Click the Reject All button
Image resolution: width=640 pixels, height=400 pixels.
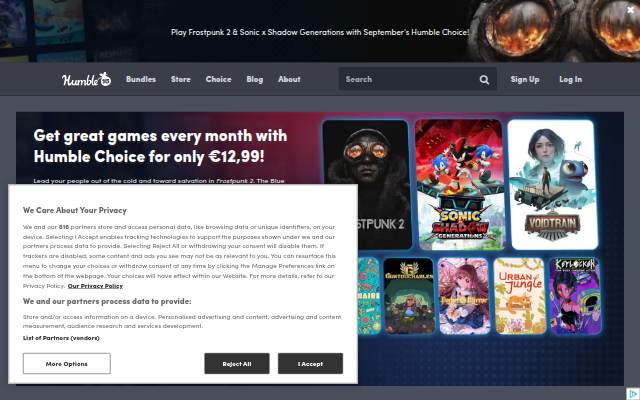click(237, 364)
